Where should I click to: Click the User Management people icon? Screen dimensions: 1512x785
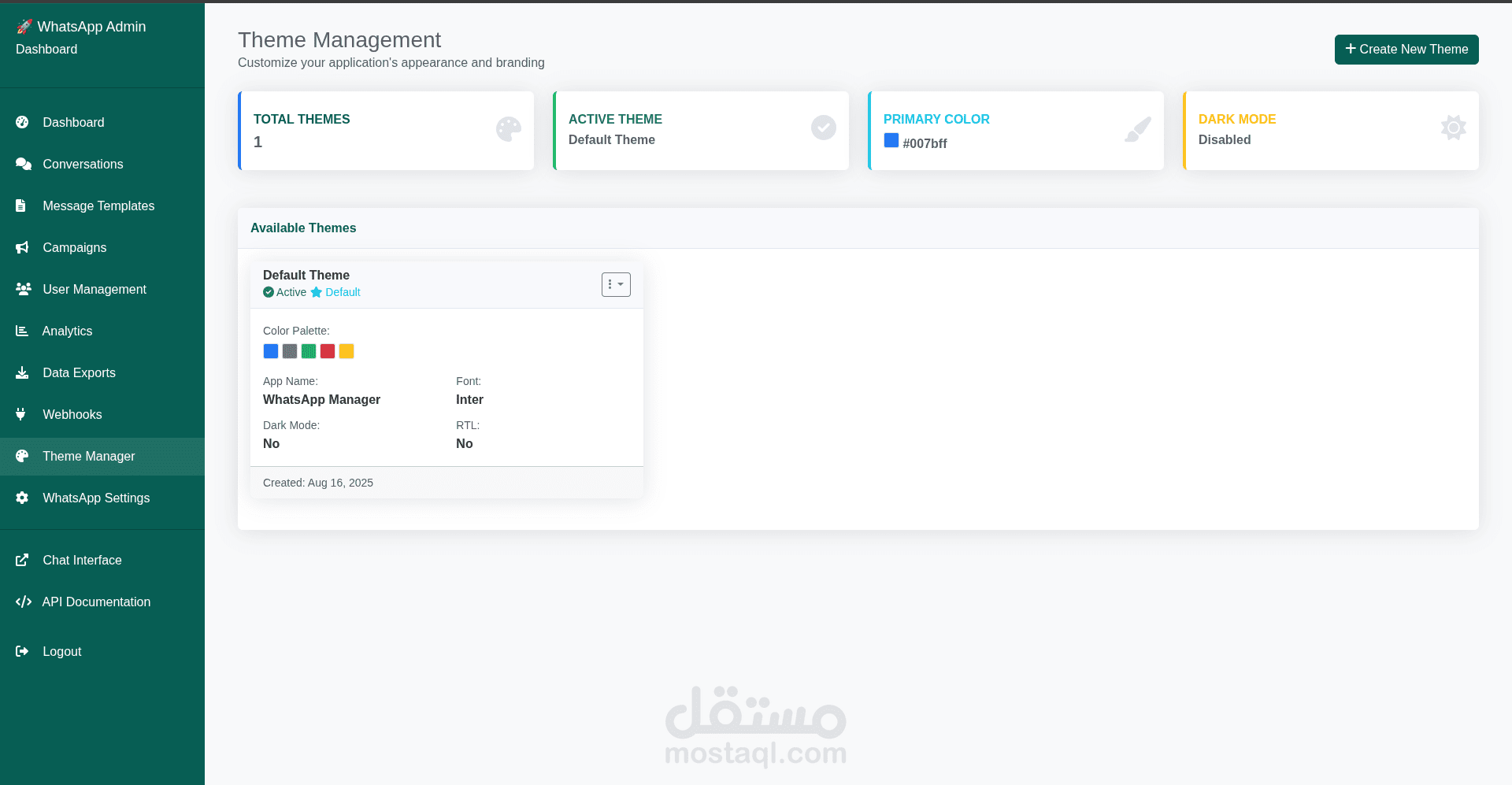24,289
